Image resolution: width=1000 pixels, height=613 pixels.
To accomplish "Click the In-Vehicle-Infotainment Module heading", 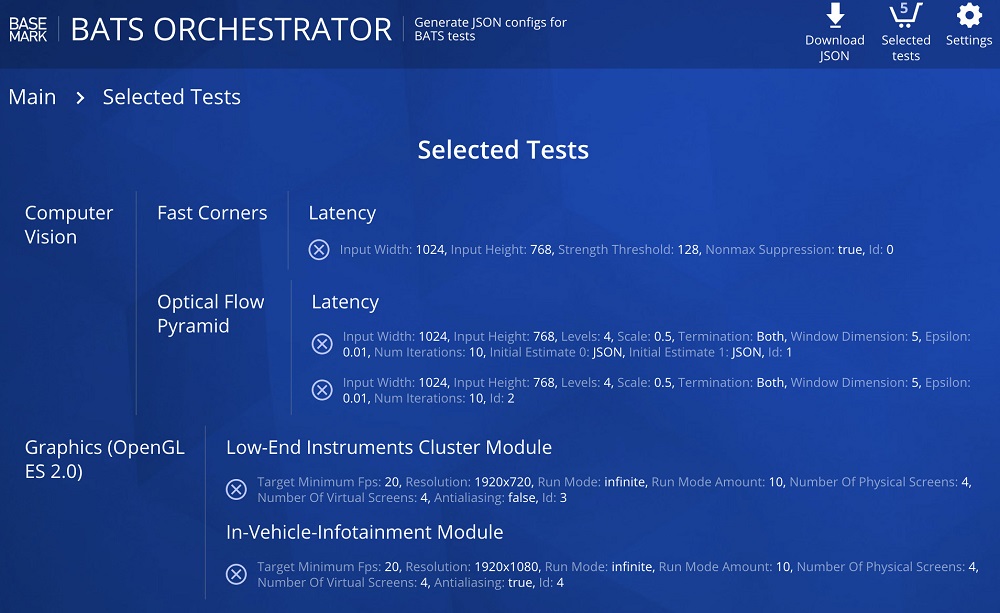I will [364, 532].
